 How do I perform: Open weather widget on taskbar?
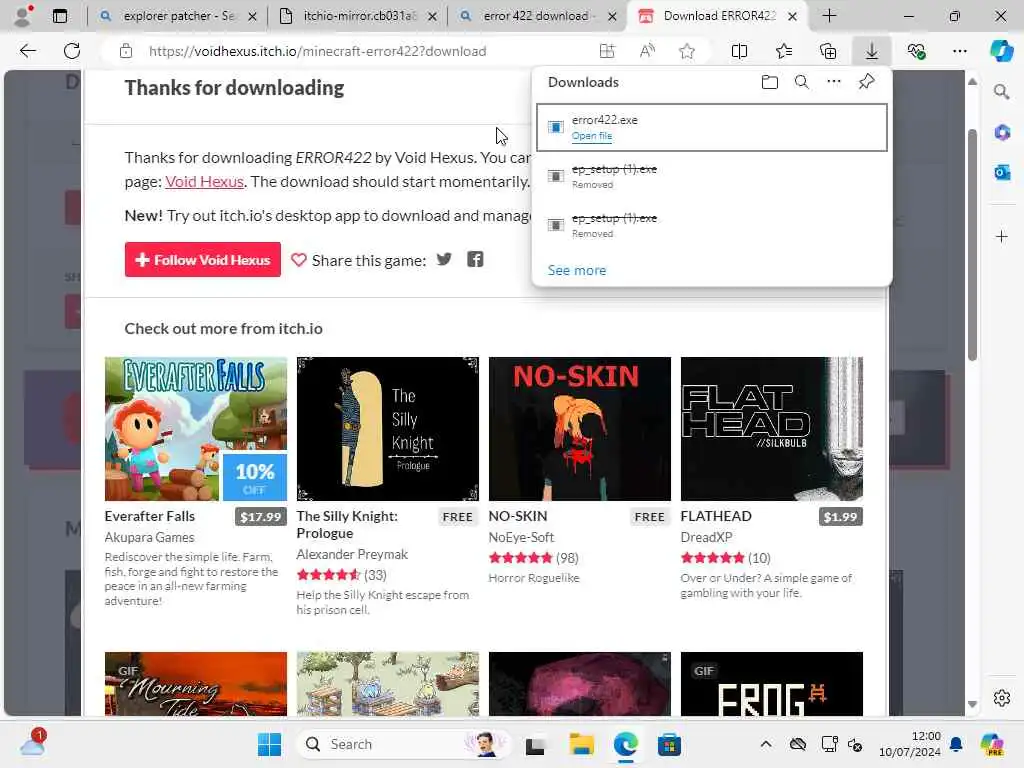coord(33,744)
